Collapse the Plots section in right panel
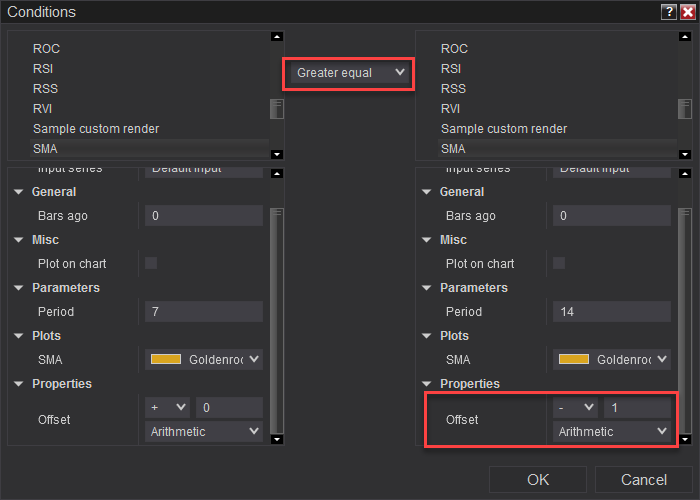This screenshot has height=500, width=700. (x=427, y=336)
